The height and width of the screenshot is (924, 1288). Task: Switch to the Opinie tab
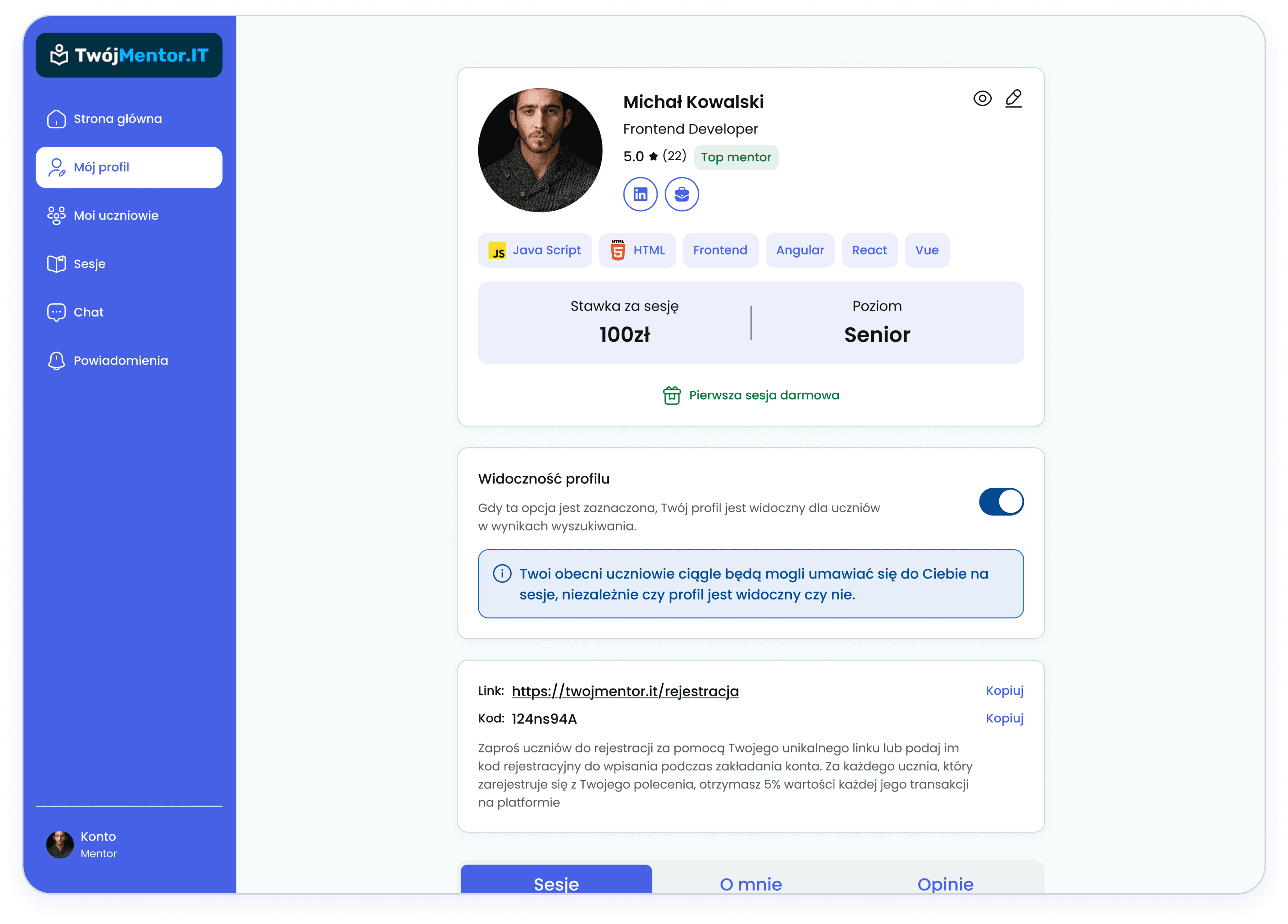945,883
